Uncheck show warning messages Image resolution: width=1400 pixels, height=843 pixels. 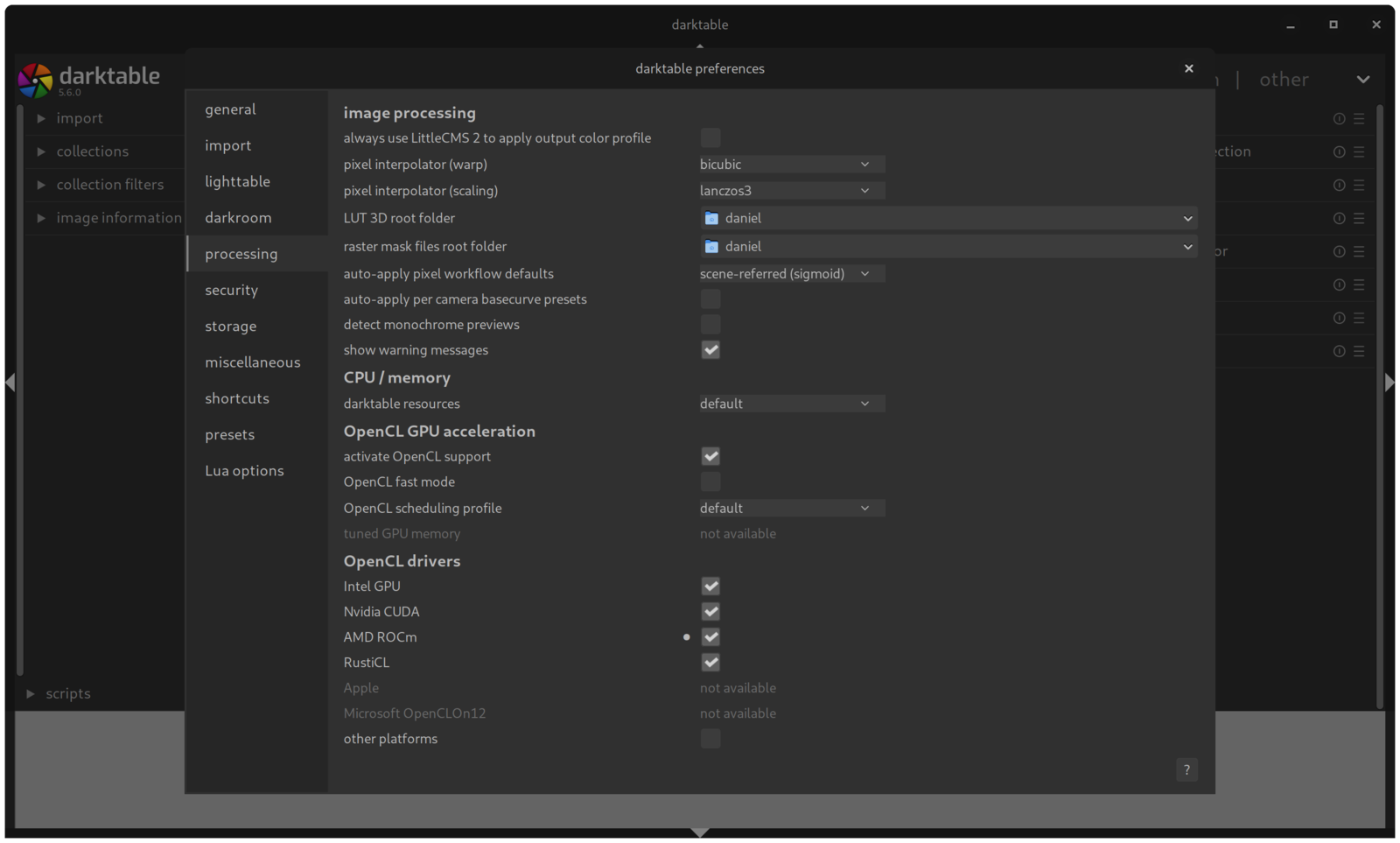pyautogui.click(x=710, y=350)
